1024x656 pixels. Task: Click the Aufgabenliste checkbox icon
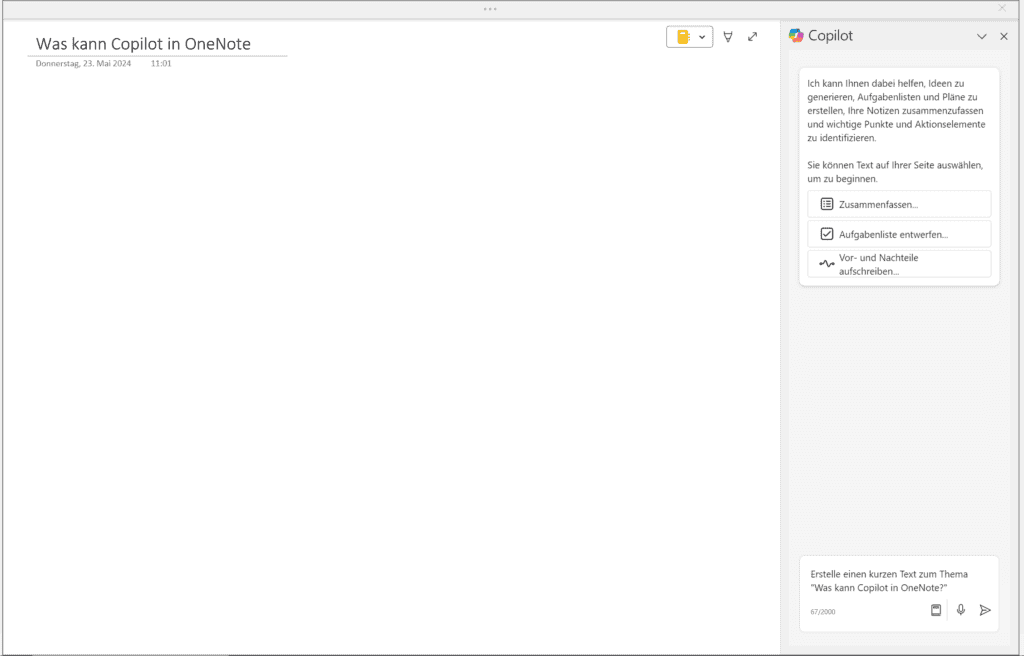point(827,234)
